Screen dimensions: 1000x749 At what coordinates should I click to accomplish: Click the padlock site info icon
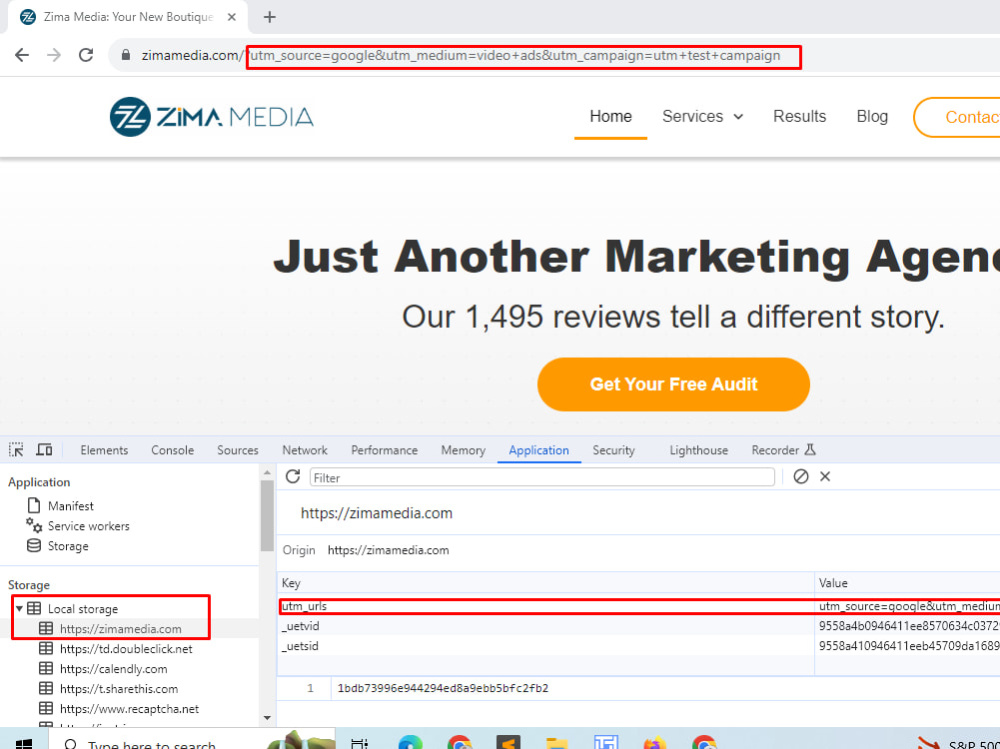click(126, 55)
